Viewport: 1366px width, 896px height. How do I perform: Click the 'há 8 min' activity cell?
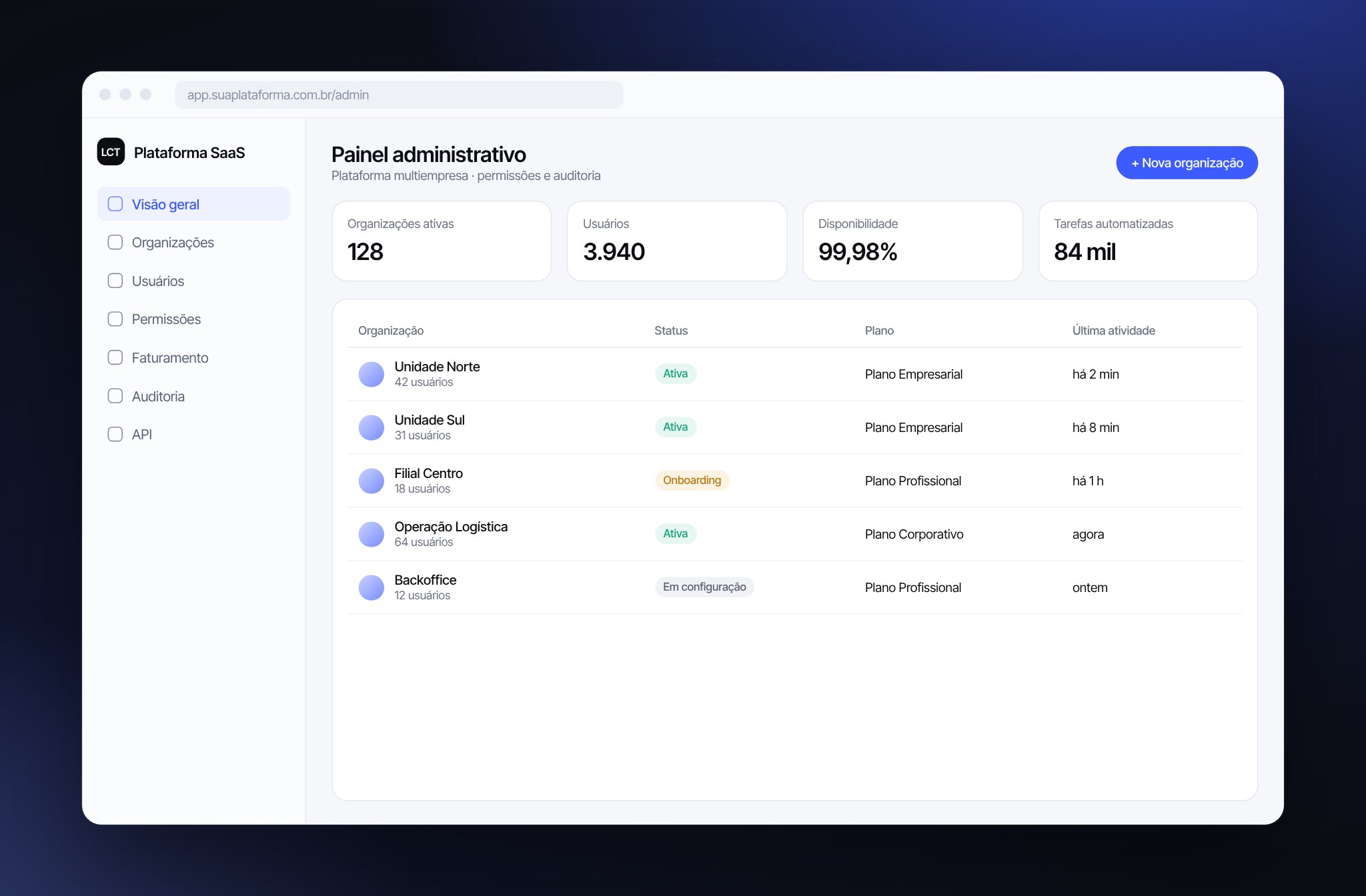click(x=1096, y=428)
